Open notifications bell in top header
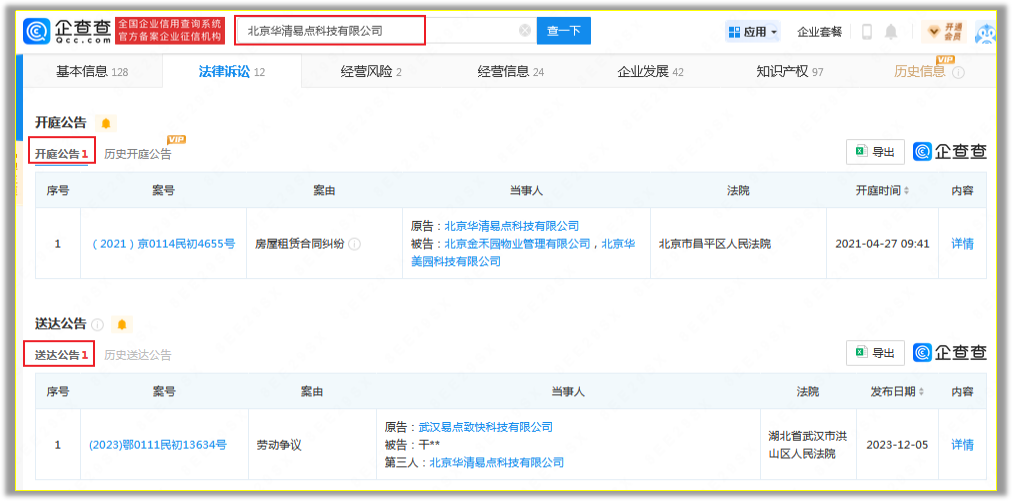1013x502 pixels. [x=891, y=31]
